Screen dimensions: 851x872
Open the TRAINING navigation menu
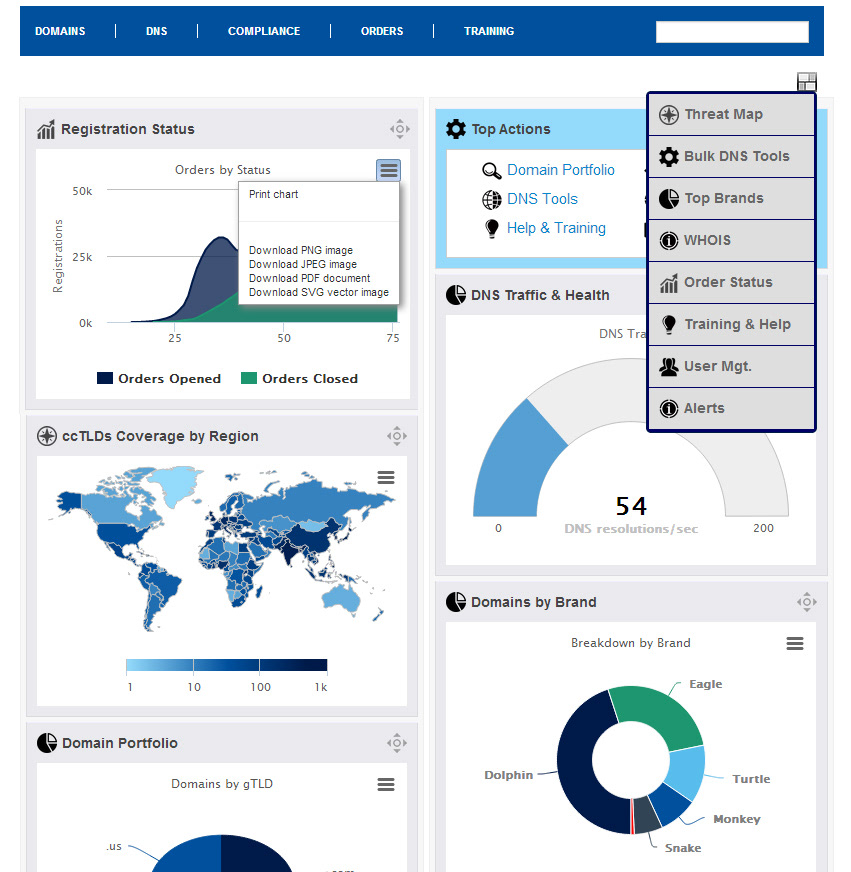point(489,31)
